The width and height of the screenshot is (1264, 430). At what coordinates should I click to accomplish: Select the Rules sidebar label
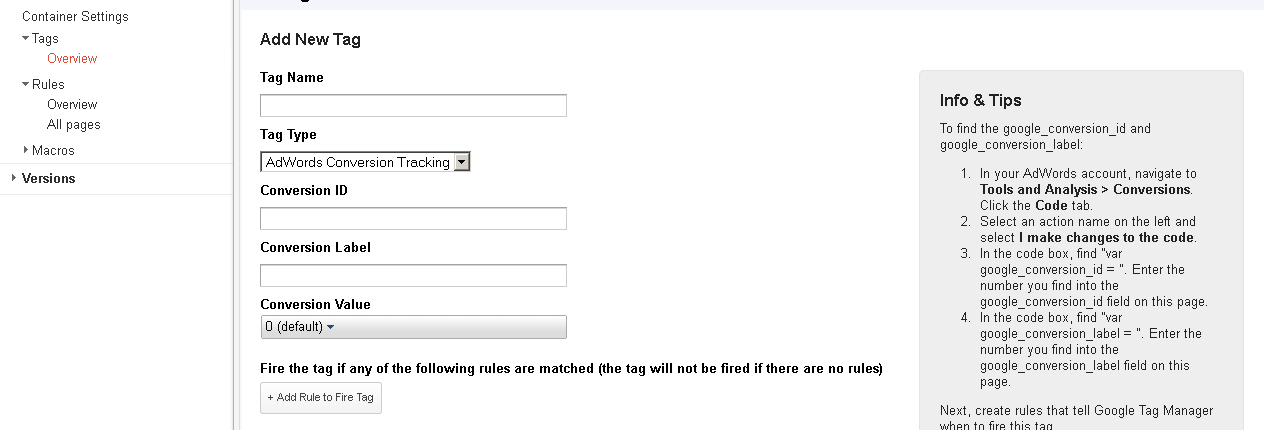click(x=48, y=84)
